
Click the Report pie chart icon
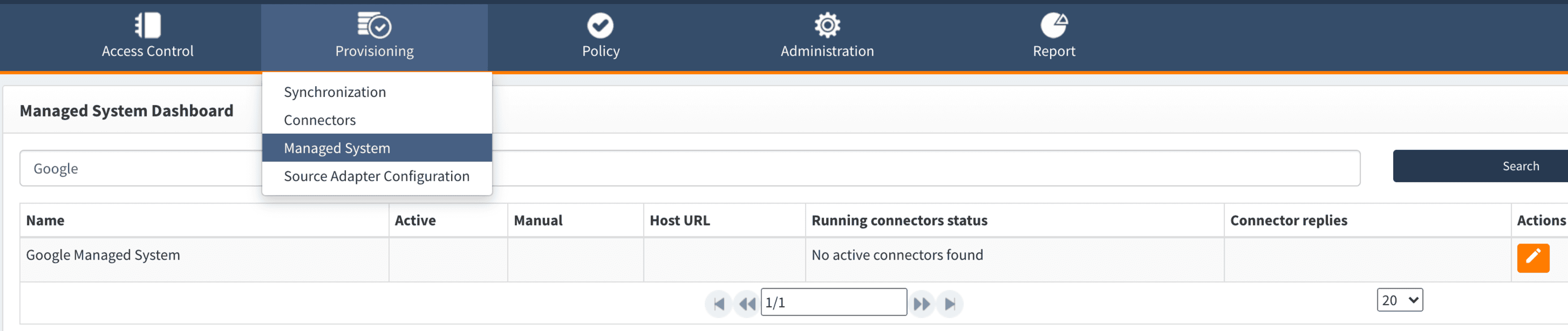[1054, 26]
